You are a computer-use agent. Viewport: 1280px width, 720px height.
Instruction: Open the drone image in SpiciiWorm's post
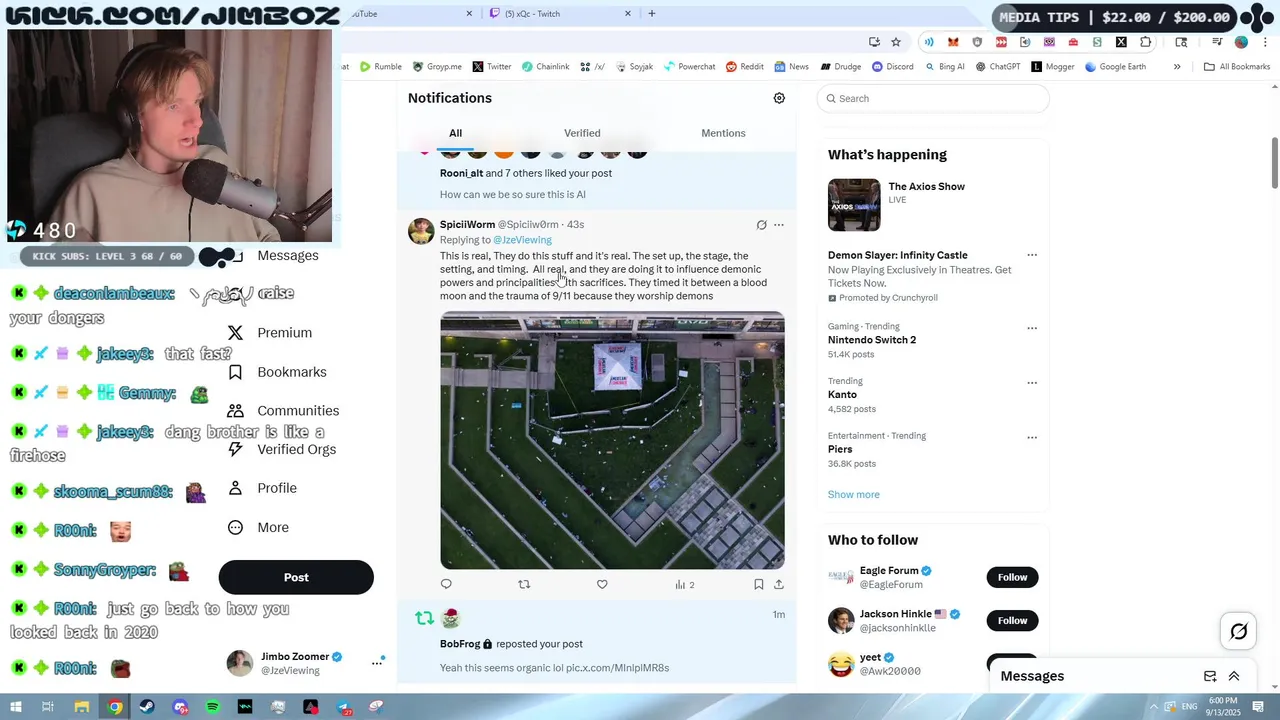pyautogui.click(x=612, y=440)
